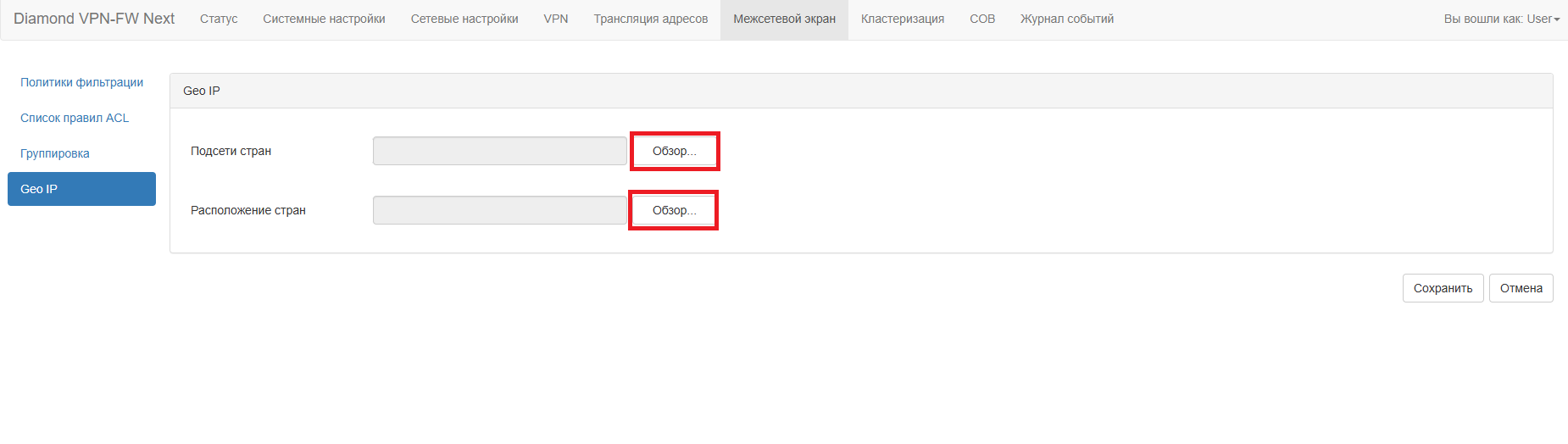Expand the User account dropdown
The height and width of the screenshot is (444, 1568).
1501,19
